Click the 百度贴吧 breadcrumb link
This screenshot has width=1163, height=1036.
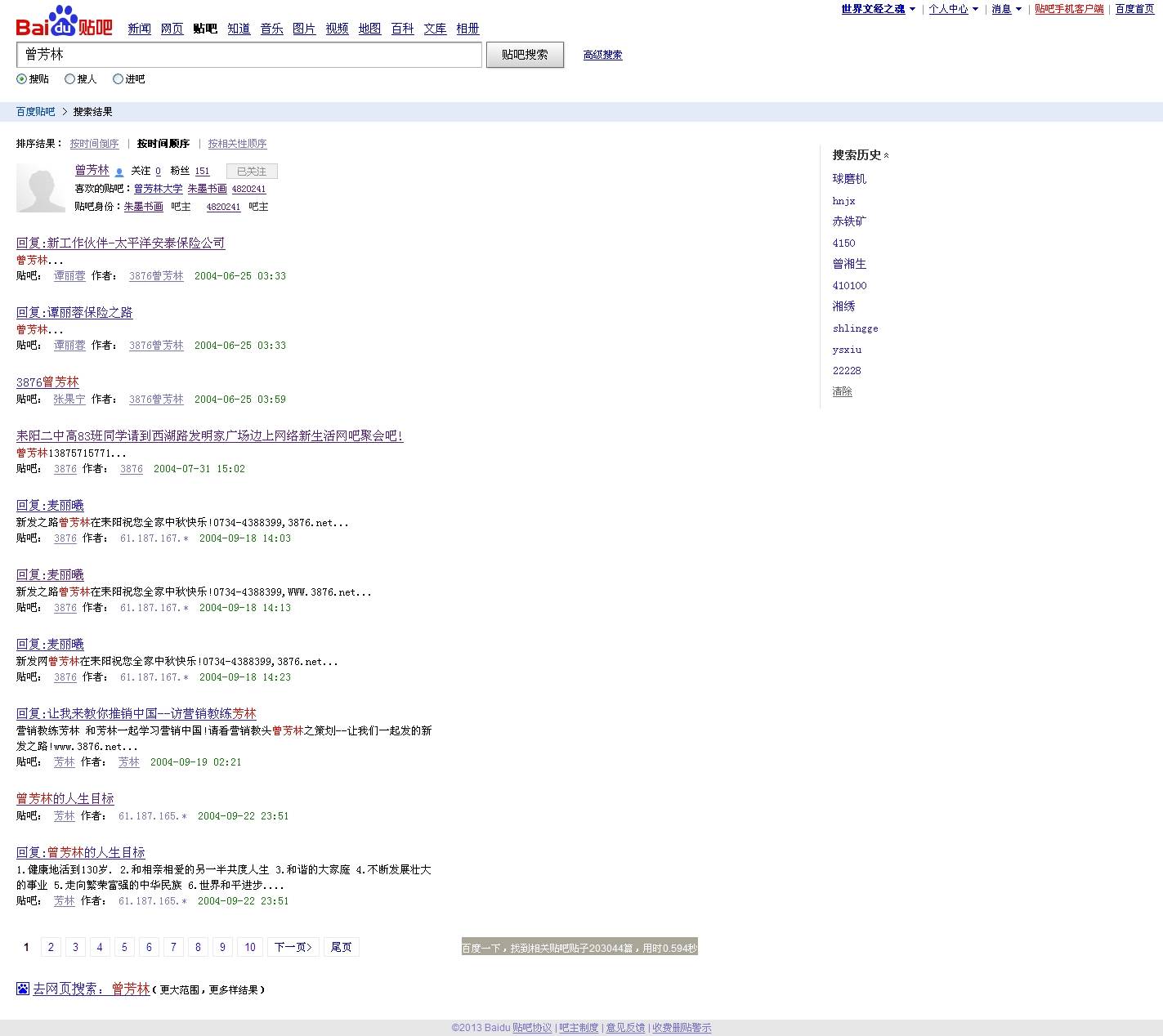pyautogui.click(x=36, y=112)
